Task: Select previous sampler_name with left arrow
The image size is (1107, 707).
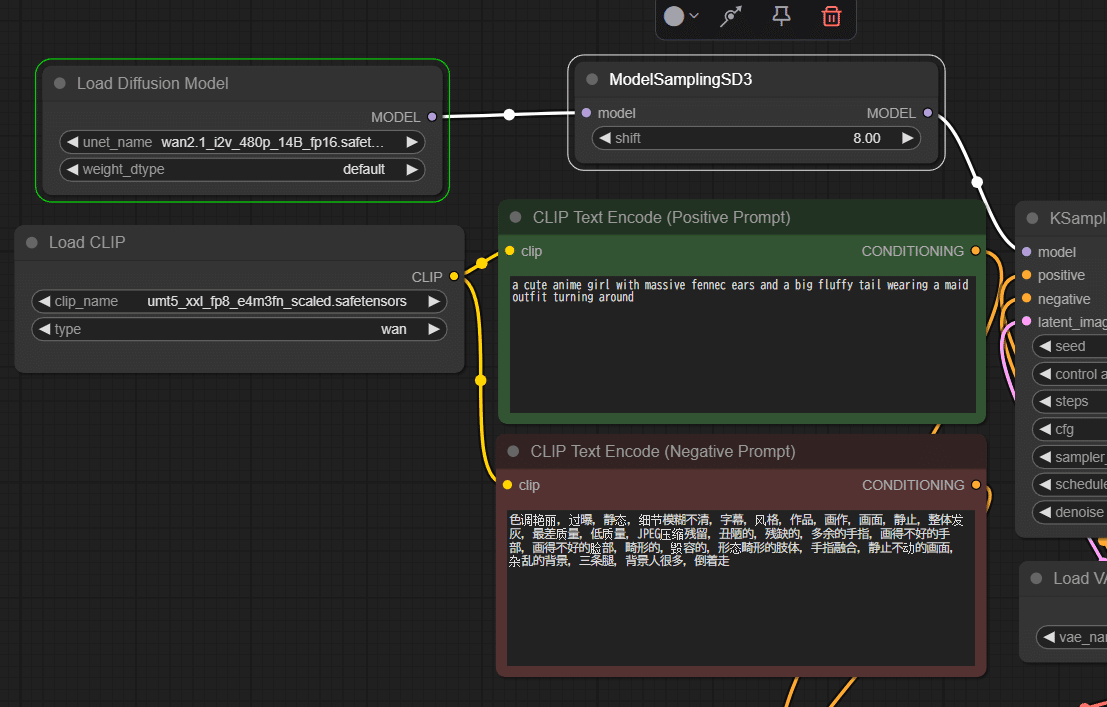Action: click(1045, 457)
